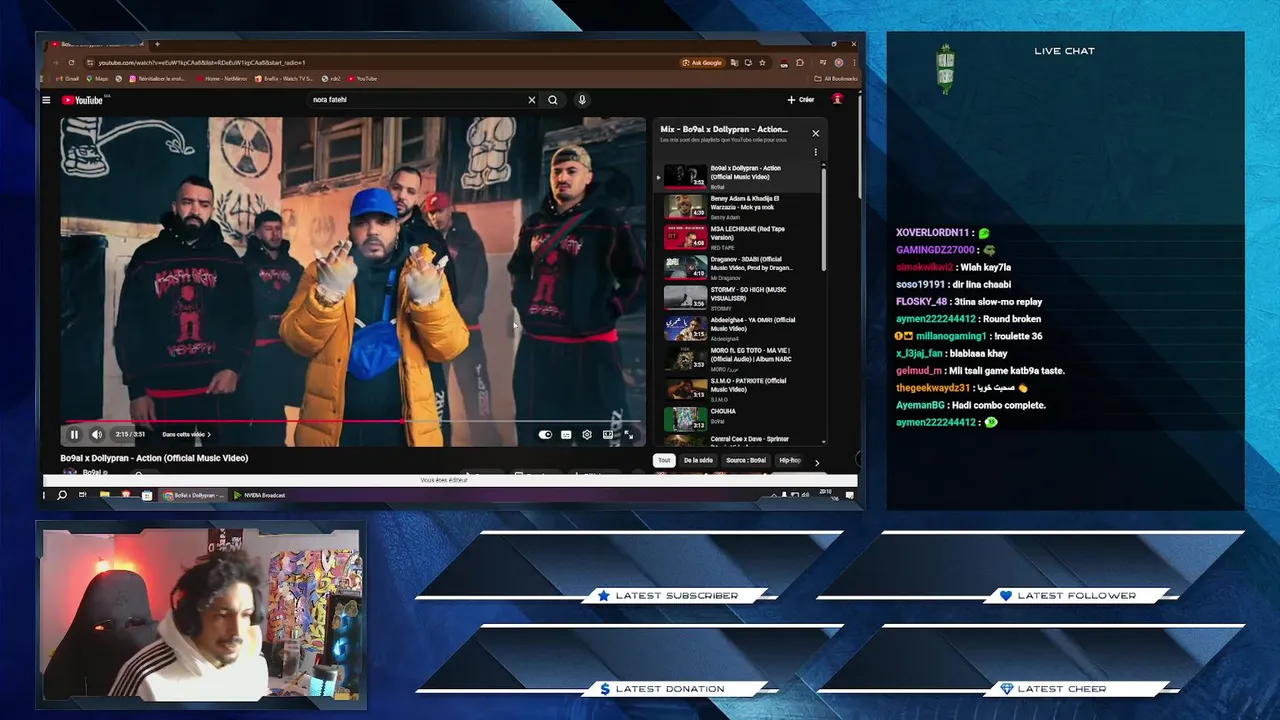Reload the page in Chrome
This screenshot has width=1280, height=720.
point(71,62)
